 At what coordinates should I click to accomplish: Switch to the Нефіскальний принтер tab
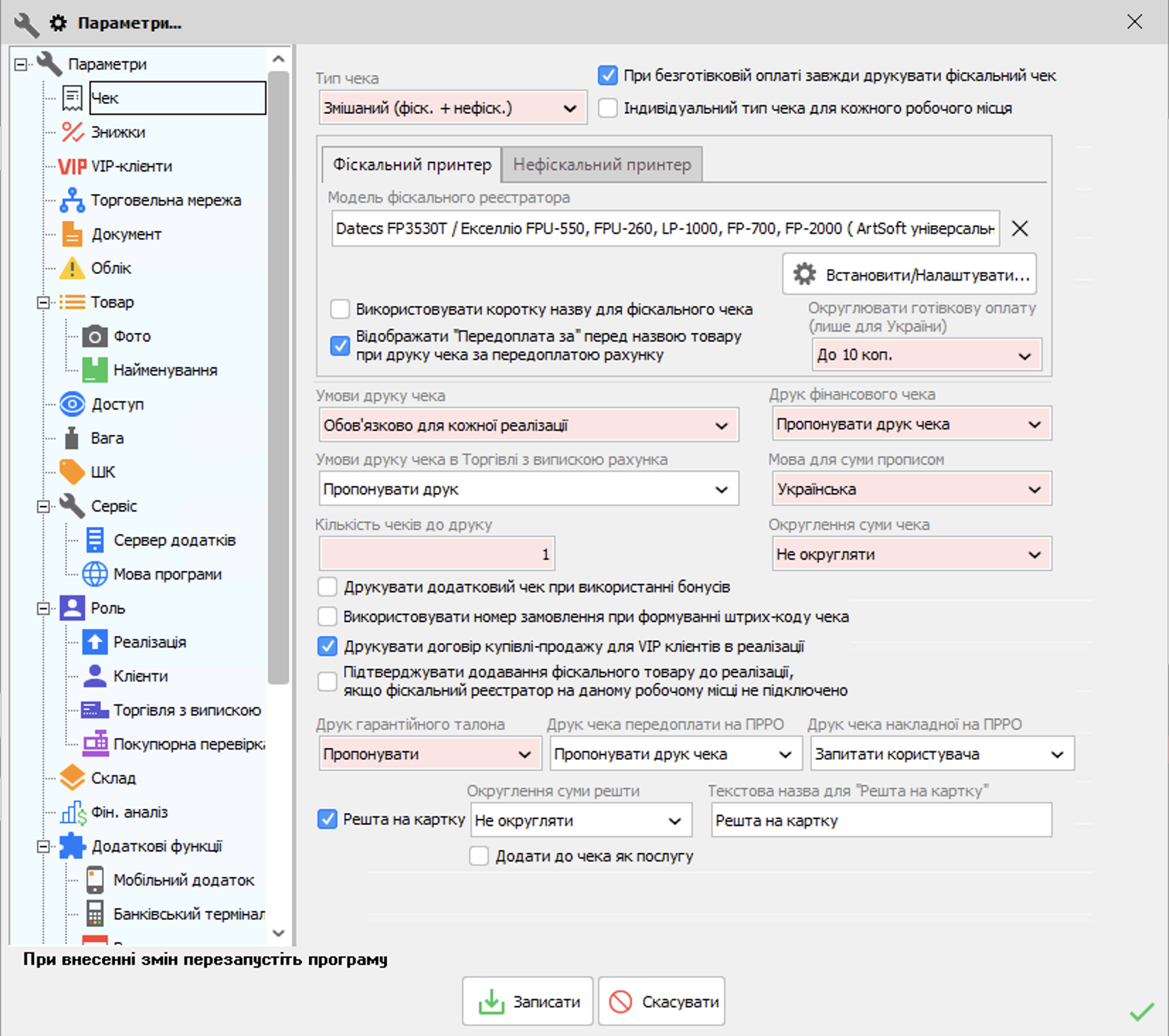click(602, 164)
